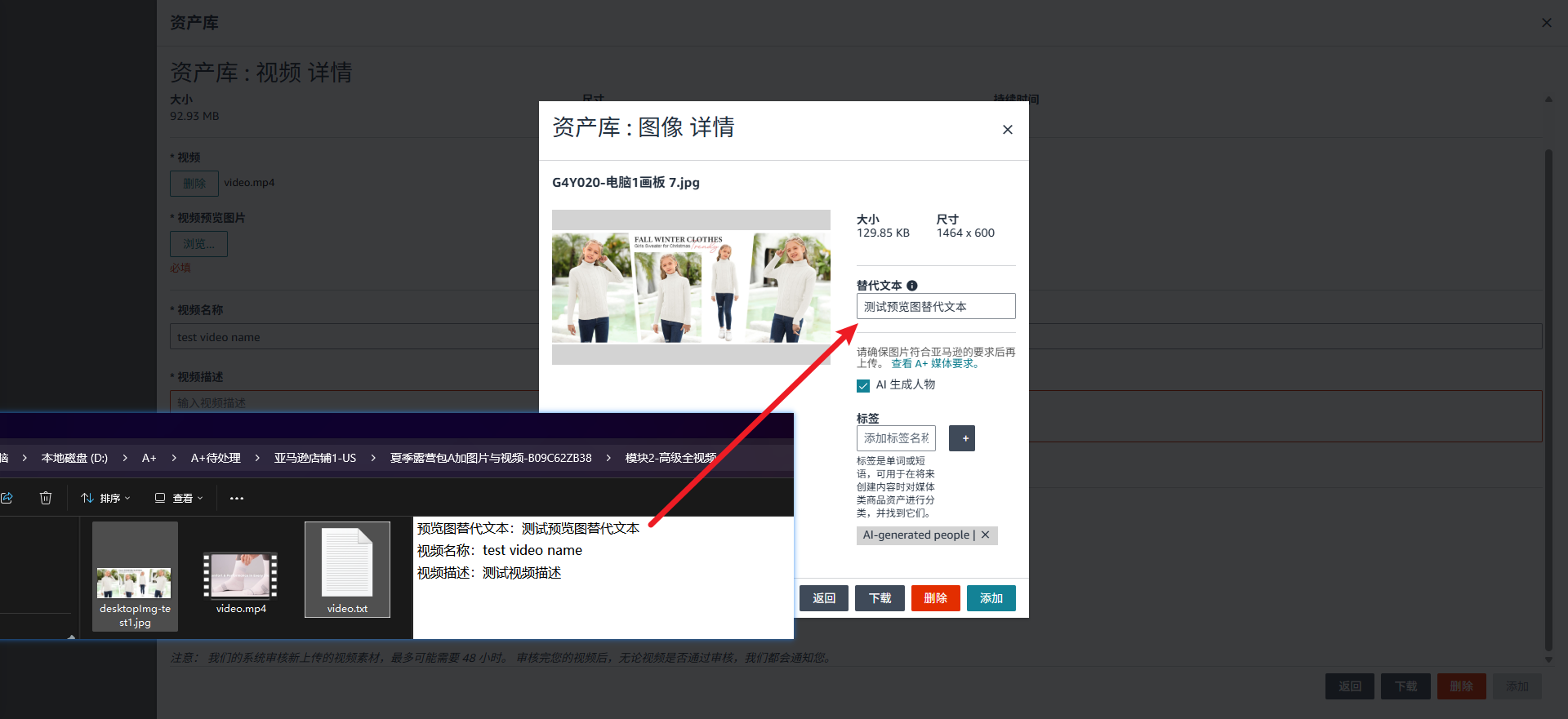Select the video.txt file icon
The width and height of the screenshot is (1568, 719).
[347, 570]
